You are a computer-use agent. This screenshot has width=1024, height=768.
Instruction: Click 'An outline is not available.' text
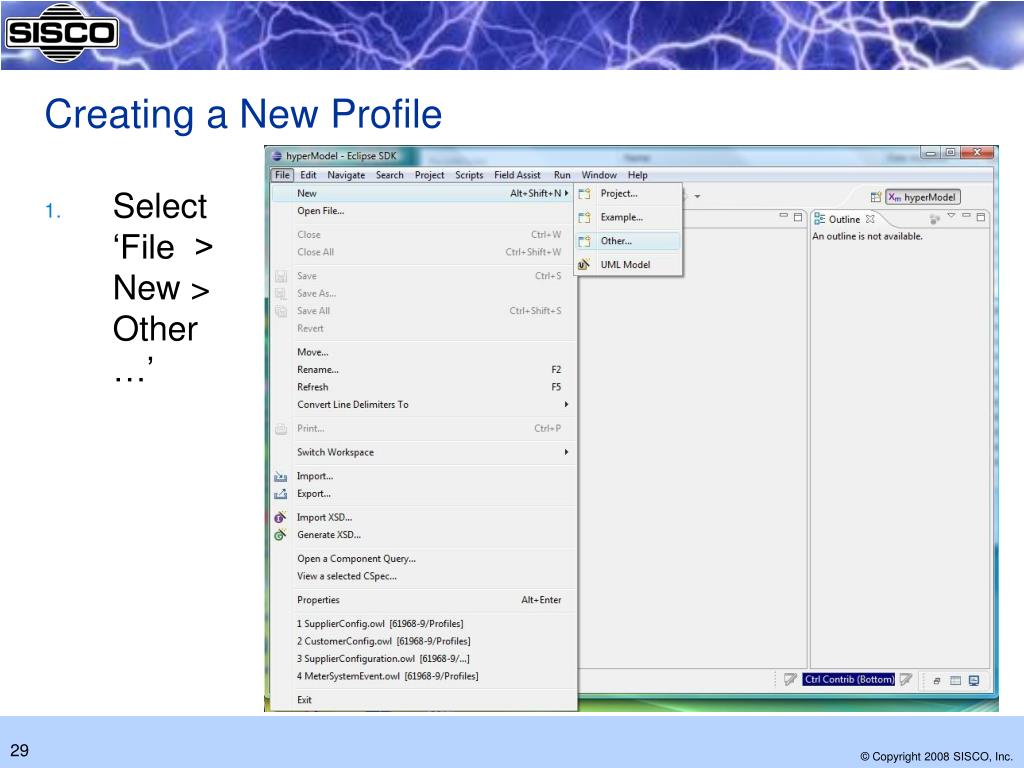[867, 236]
